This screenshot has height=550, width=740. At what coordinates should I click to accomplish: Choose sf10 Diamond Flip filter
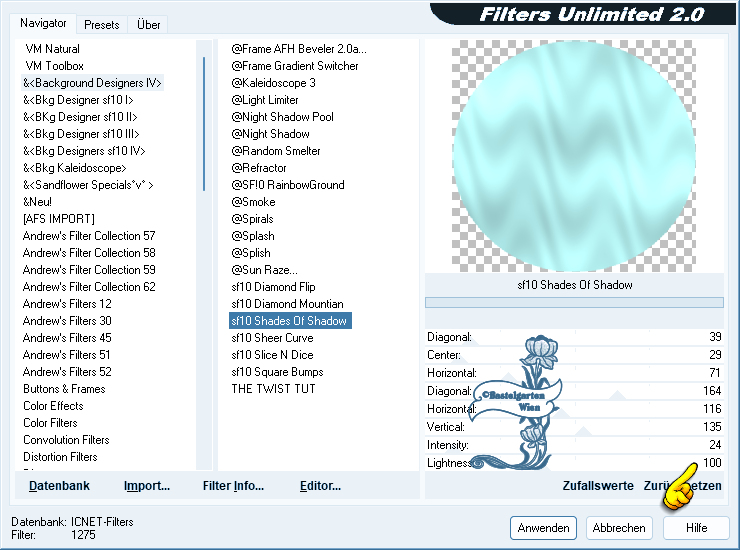tap(273, 287)
